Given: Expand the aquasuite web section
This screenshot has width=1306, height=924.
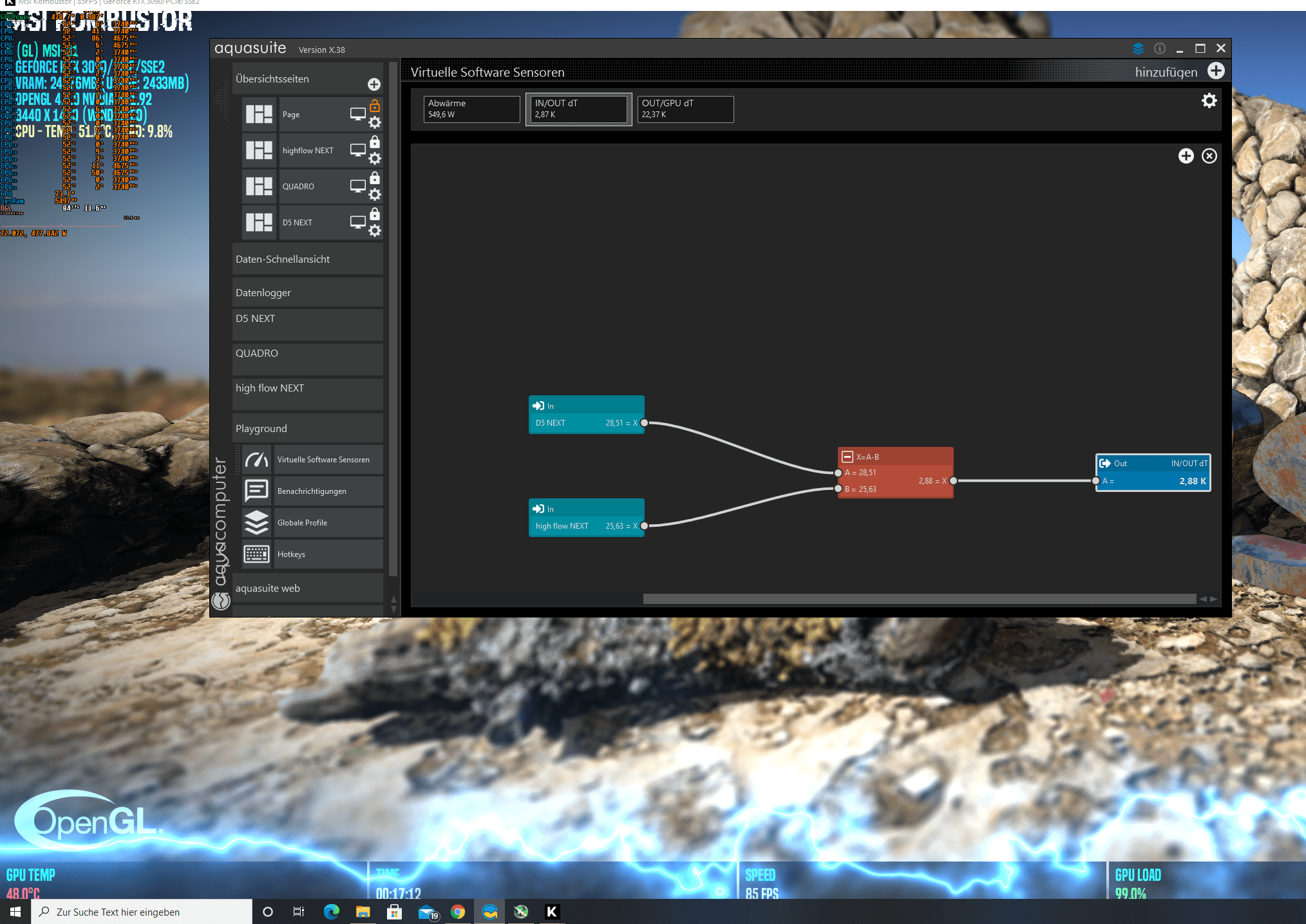Looking at the screenshot, I should point(307,588).
